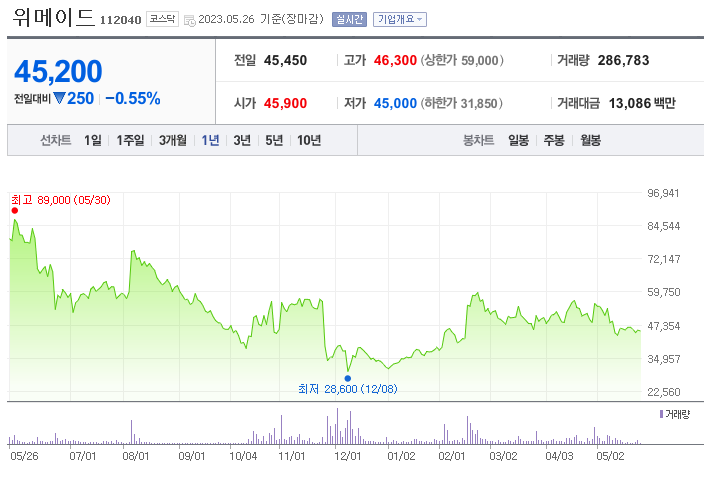The image size is (704, 480).
Task: Click the blue 최저 price marker dot
Action: click(x=348, y=378)
